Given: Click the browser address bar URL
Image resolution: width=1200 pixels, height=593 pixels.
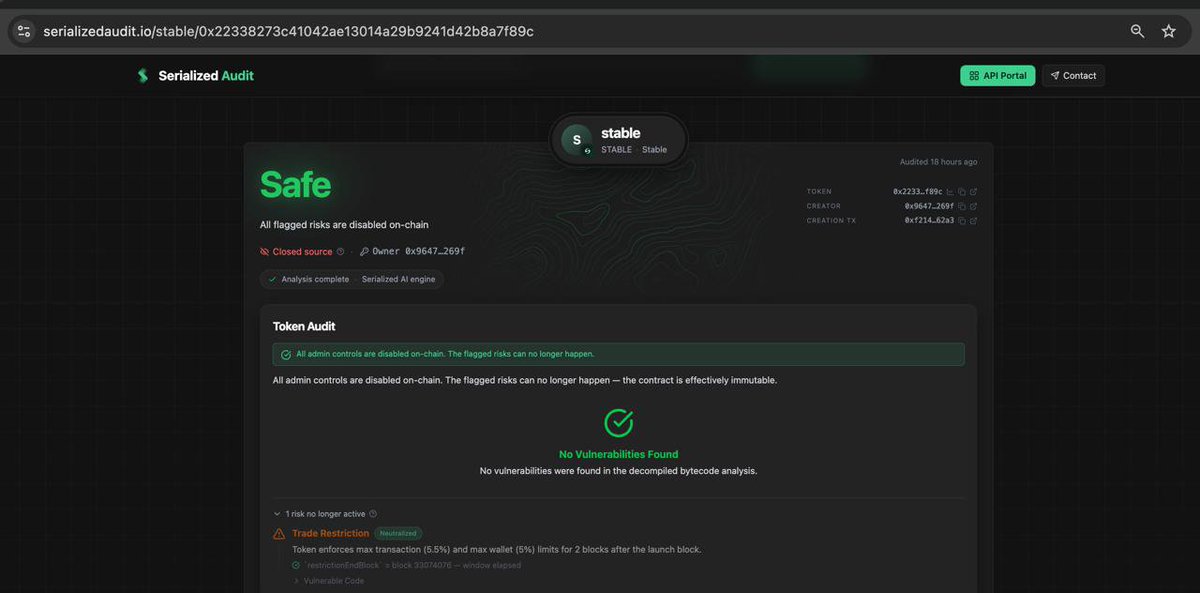Looking at the screenshot, I should 289,31.
